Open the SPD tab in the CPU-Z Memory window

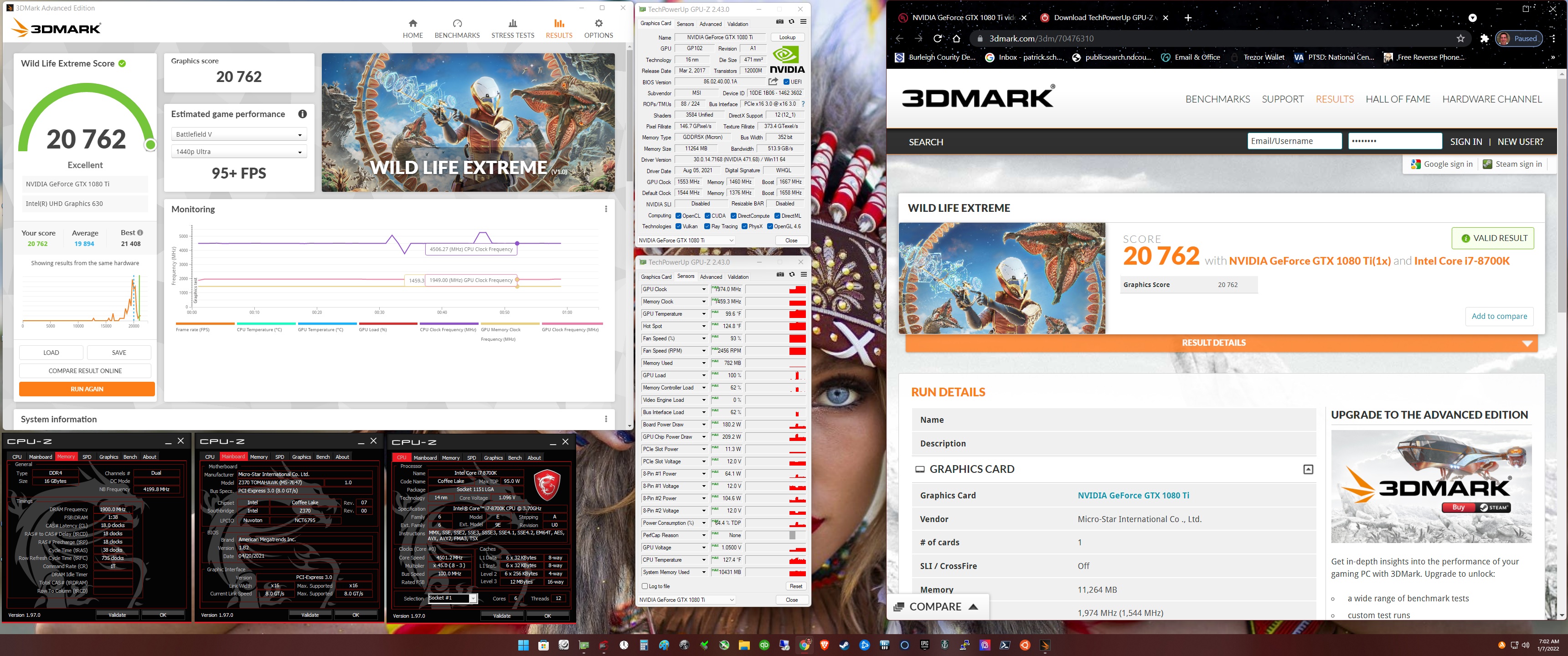click(87, 457)
